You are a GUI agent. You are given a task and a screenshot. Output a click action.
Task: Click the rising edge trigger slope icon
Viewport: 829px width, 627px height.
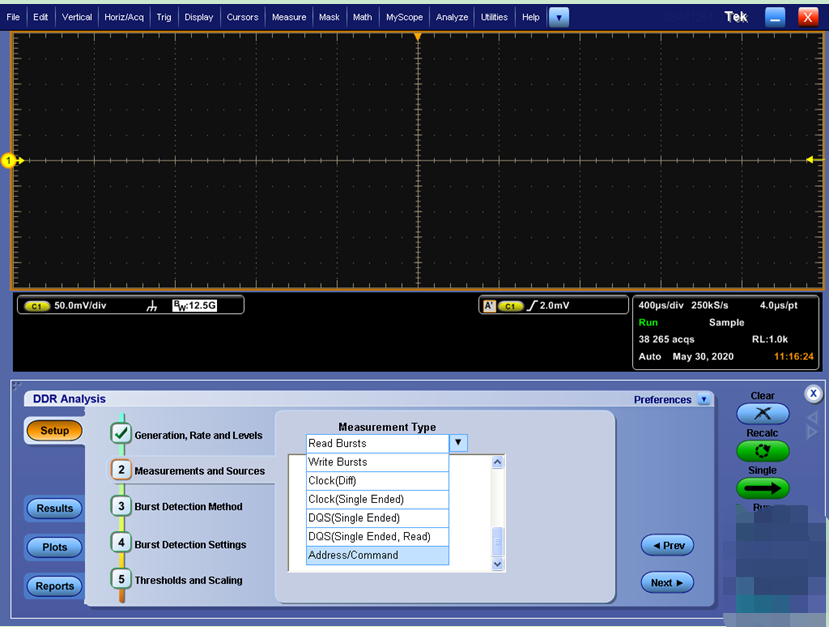(x=532, y=306)
